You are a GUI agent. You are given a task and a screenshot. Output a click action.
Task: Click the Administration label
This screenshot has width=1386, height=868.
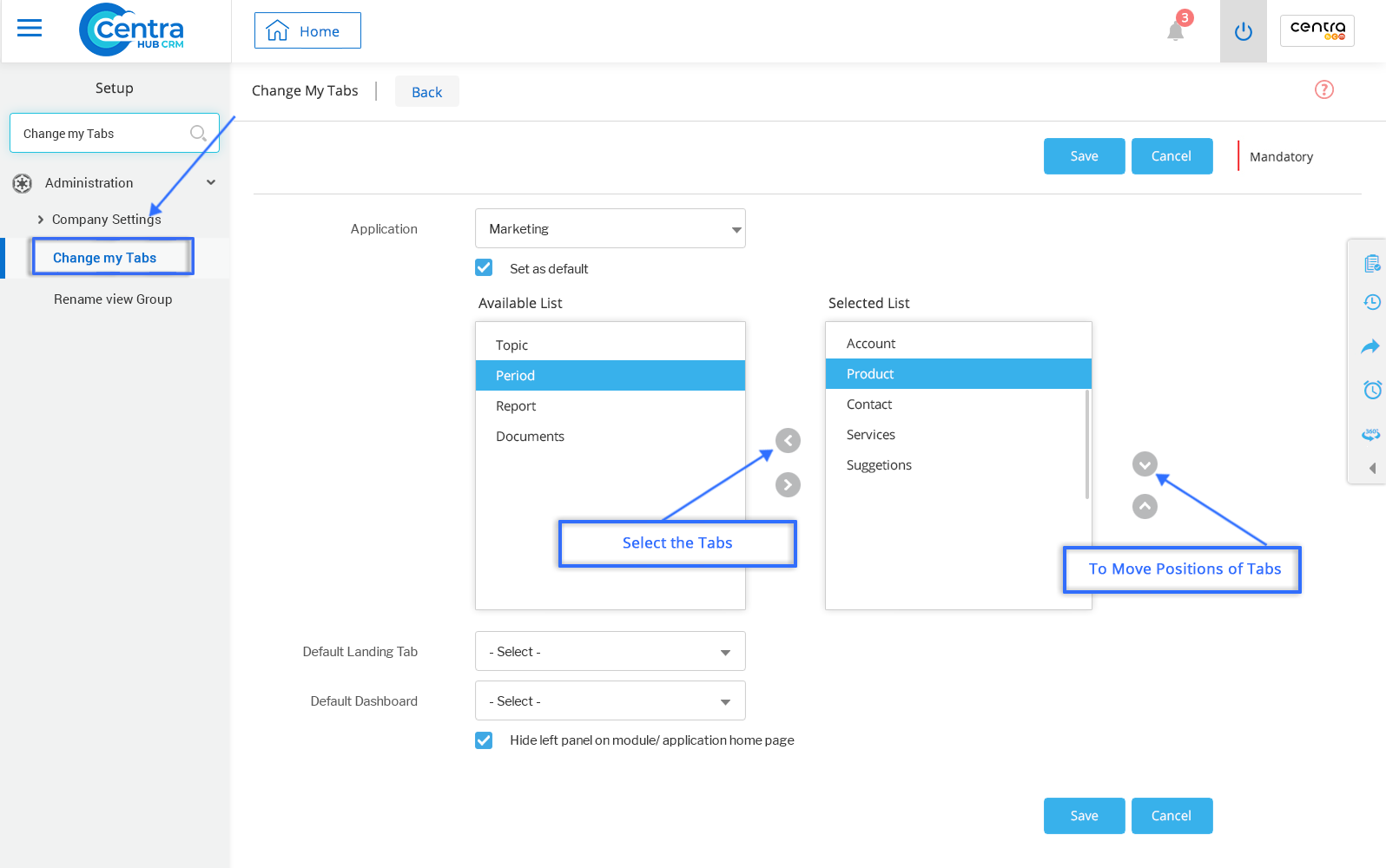(x=89, y=183)
